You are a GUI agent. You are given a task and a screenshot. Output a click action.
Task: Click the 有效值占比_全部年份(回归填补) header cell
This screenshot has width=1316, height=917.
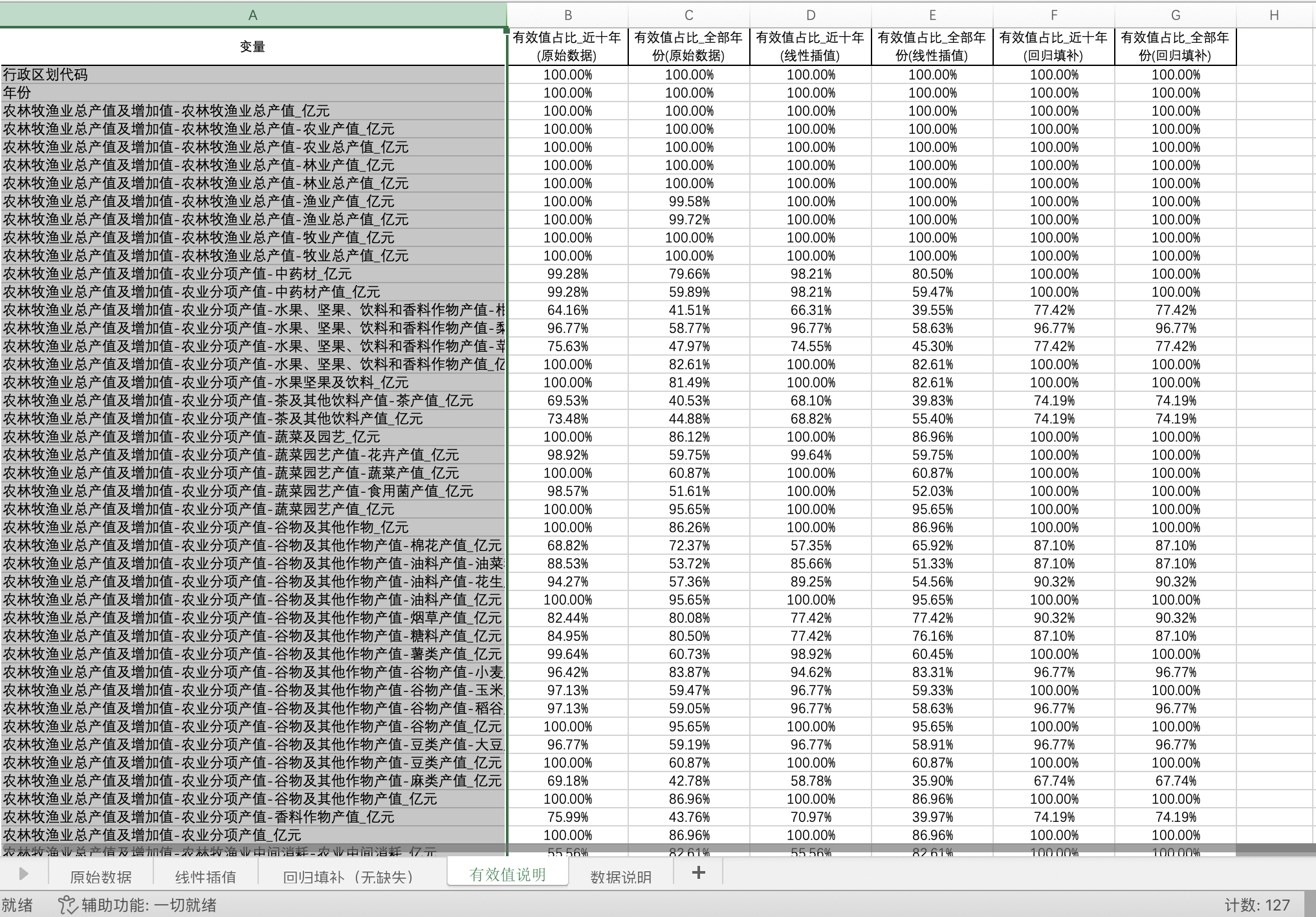pos(1175,47)
